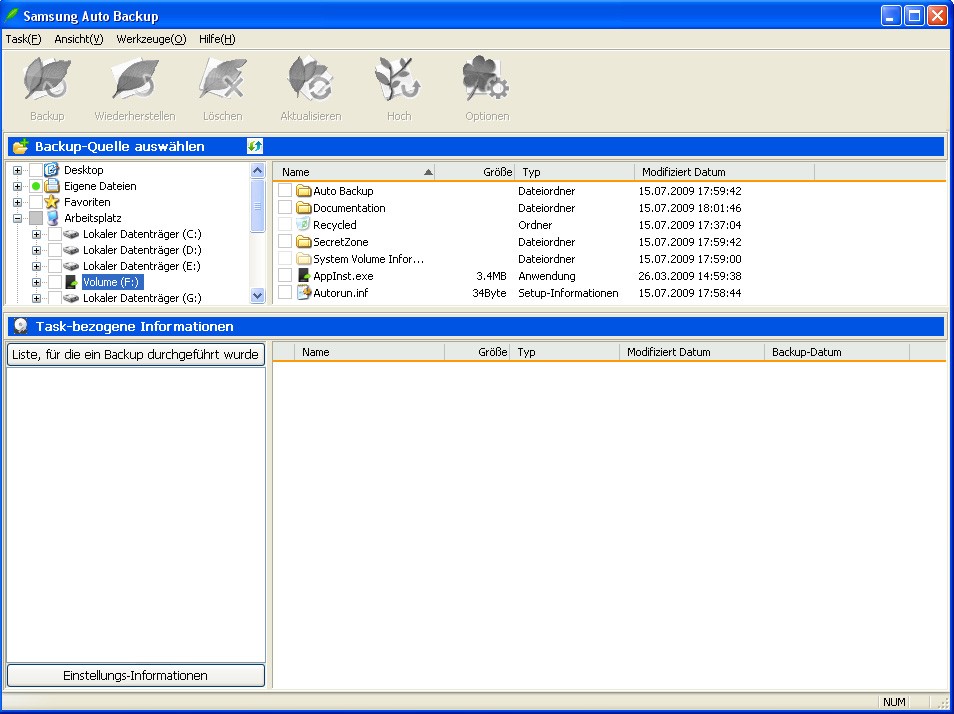Click the Eigene Dateien folder icon

(x=52, y=186)
